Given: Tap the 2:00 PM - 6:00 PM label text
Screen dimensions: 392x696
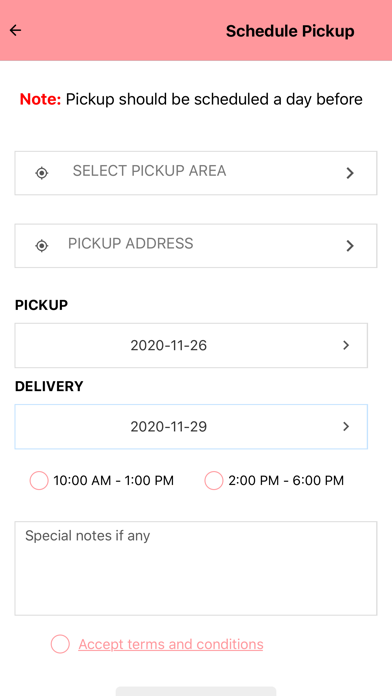Looking at the screenshot, I should (x=286, y=481).
